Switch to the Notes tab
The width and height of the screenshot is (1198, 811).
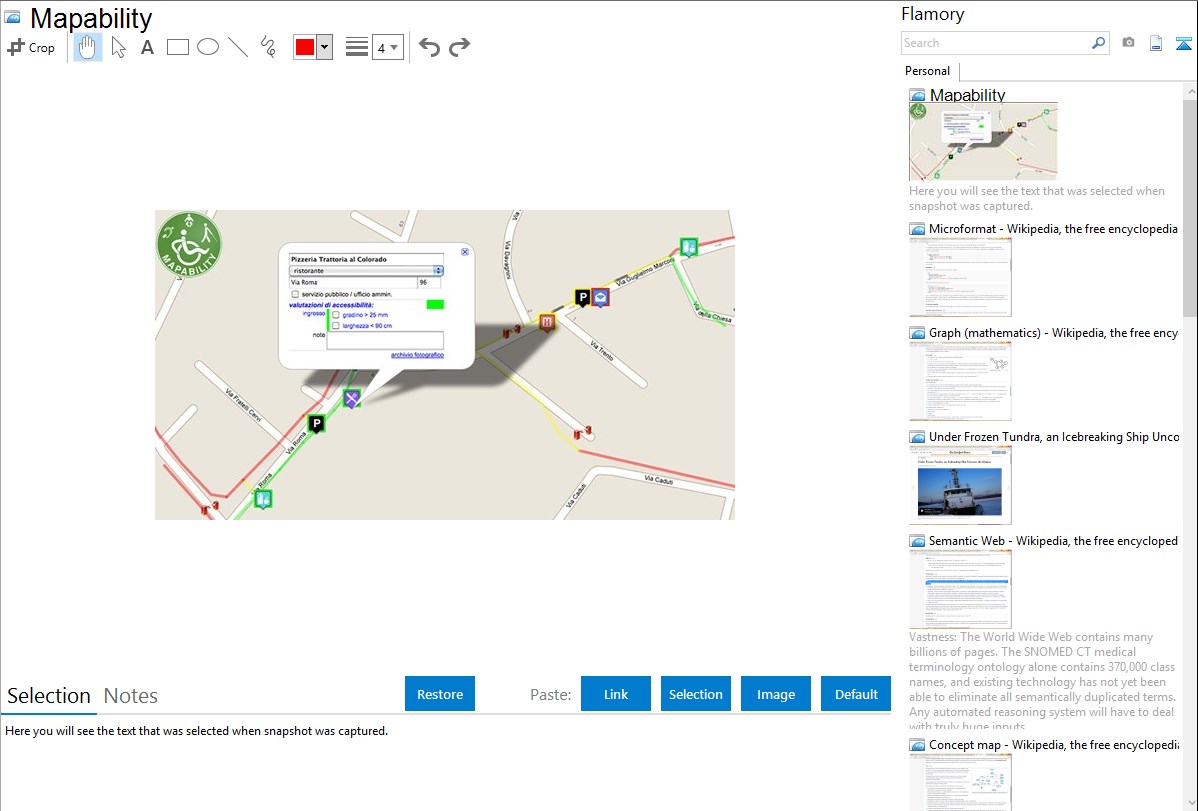coord(131,696)
